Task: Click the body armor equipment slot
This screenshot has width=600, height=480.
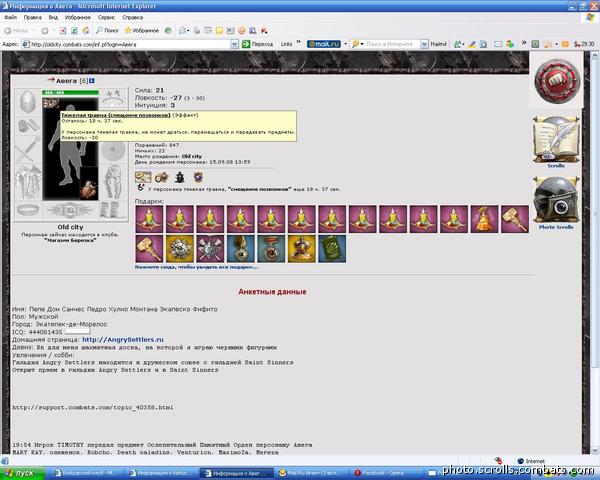Action: tap(28, 183)
